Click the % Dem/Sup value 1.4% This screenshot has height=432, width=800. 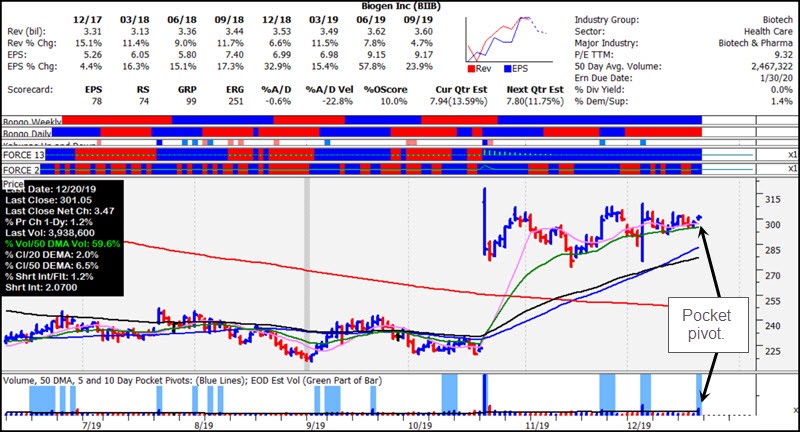[782, 101]
